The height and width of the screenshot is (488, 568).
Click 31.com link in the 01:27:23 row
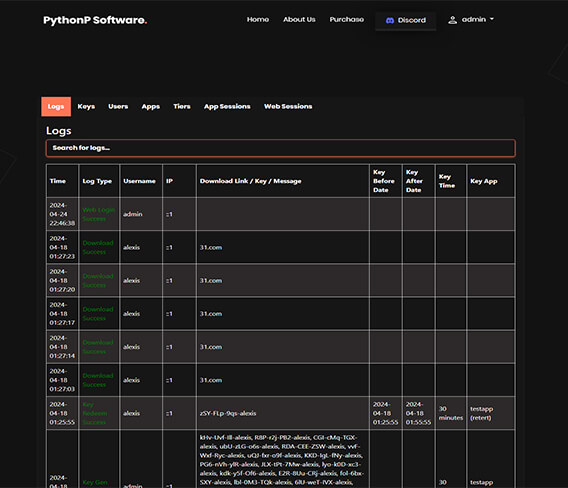click(x=211, y=247)
